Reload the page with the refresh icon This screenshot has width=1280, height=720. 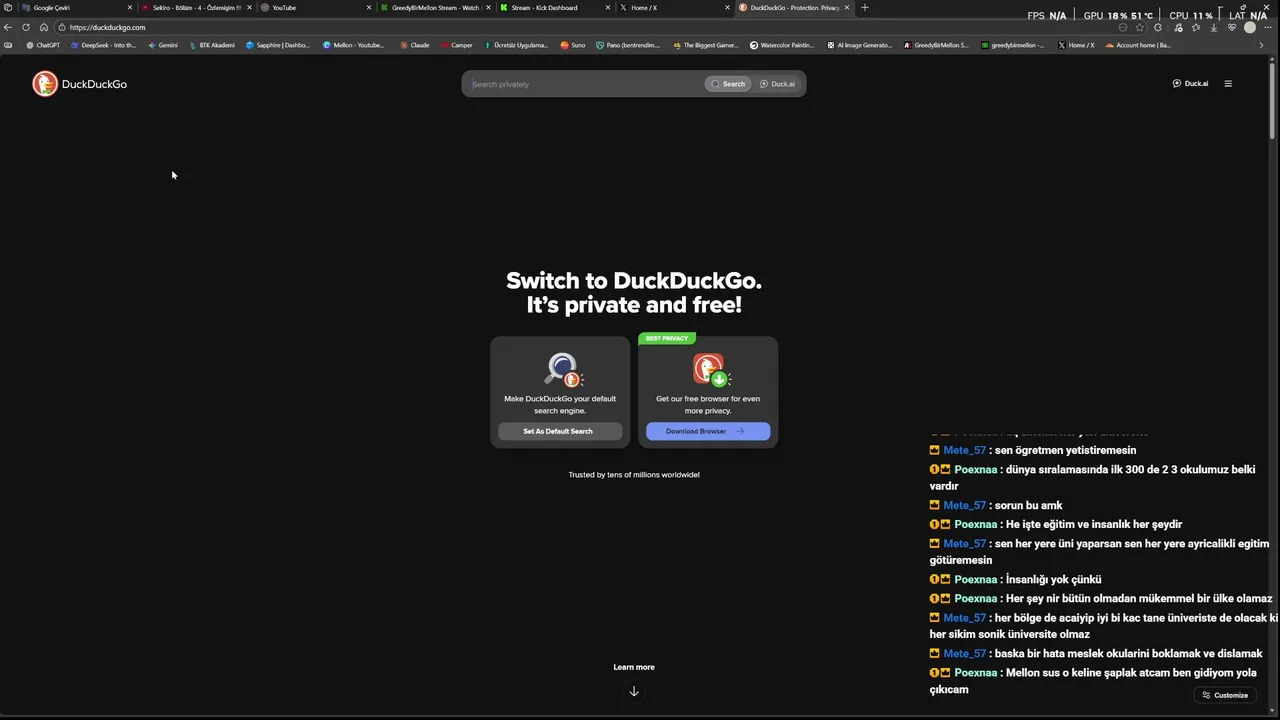[26, 27]
